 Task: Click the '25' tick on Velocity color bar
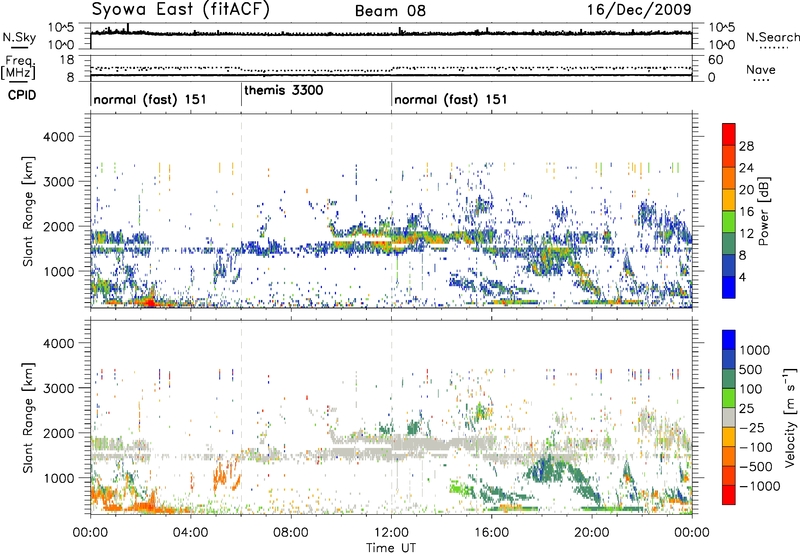click(x=746, y=408)
